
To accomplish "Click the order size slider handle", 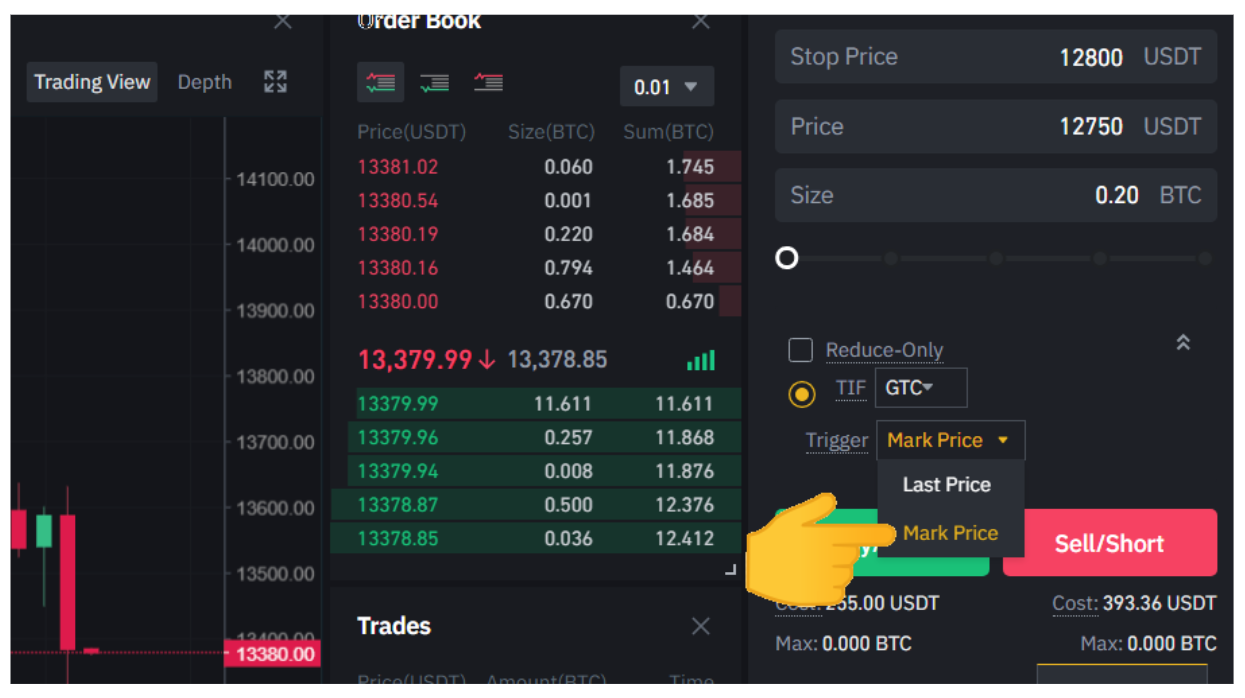I will click(787, 259).
